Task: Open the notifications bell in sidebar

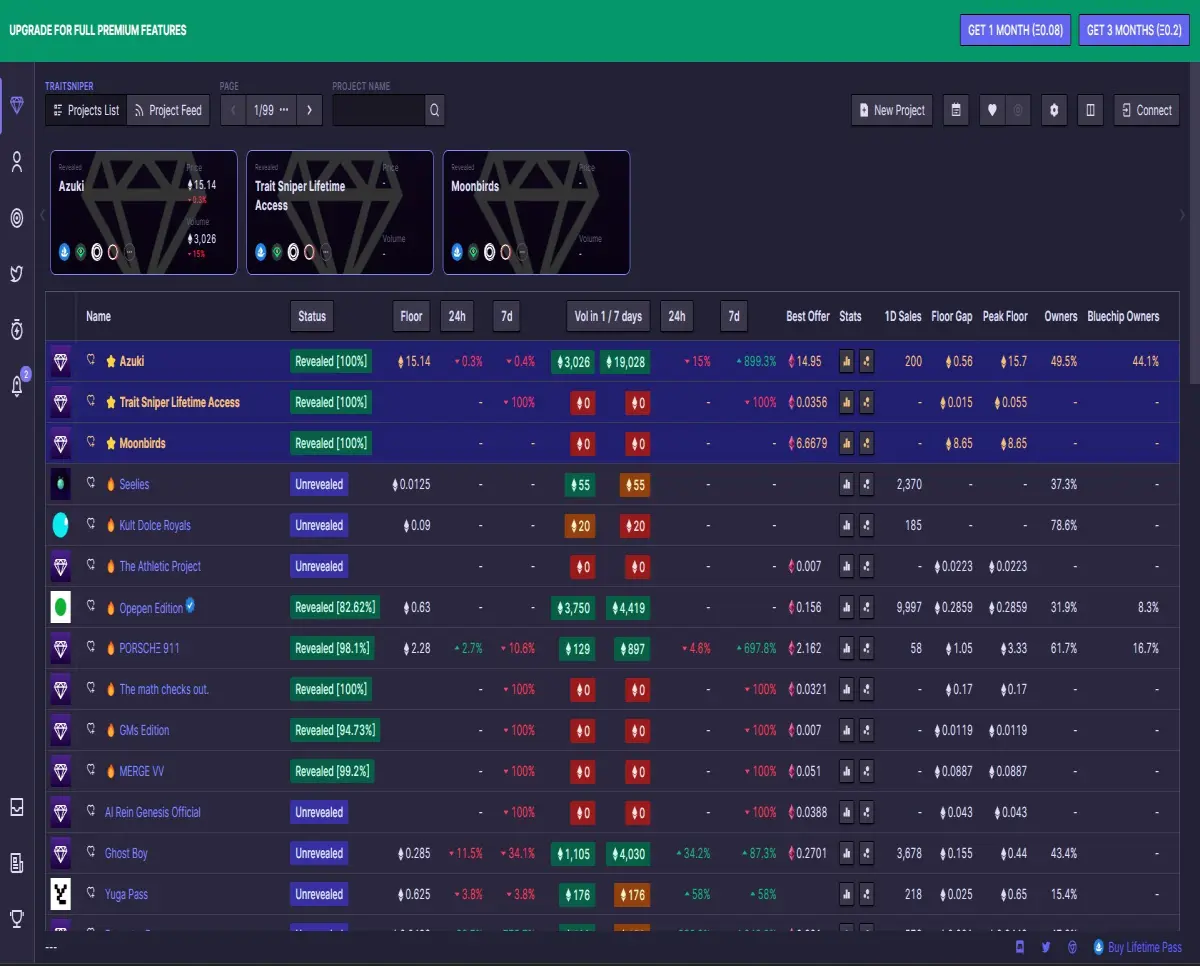Action: tap(17, 386)
